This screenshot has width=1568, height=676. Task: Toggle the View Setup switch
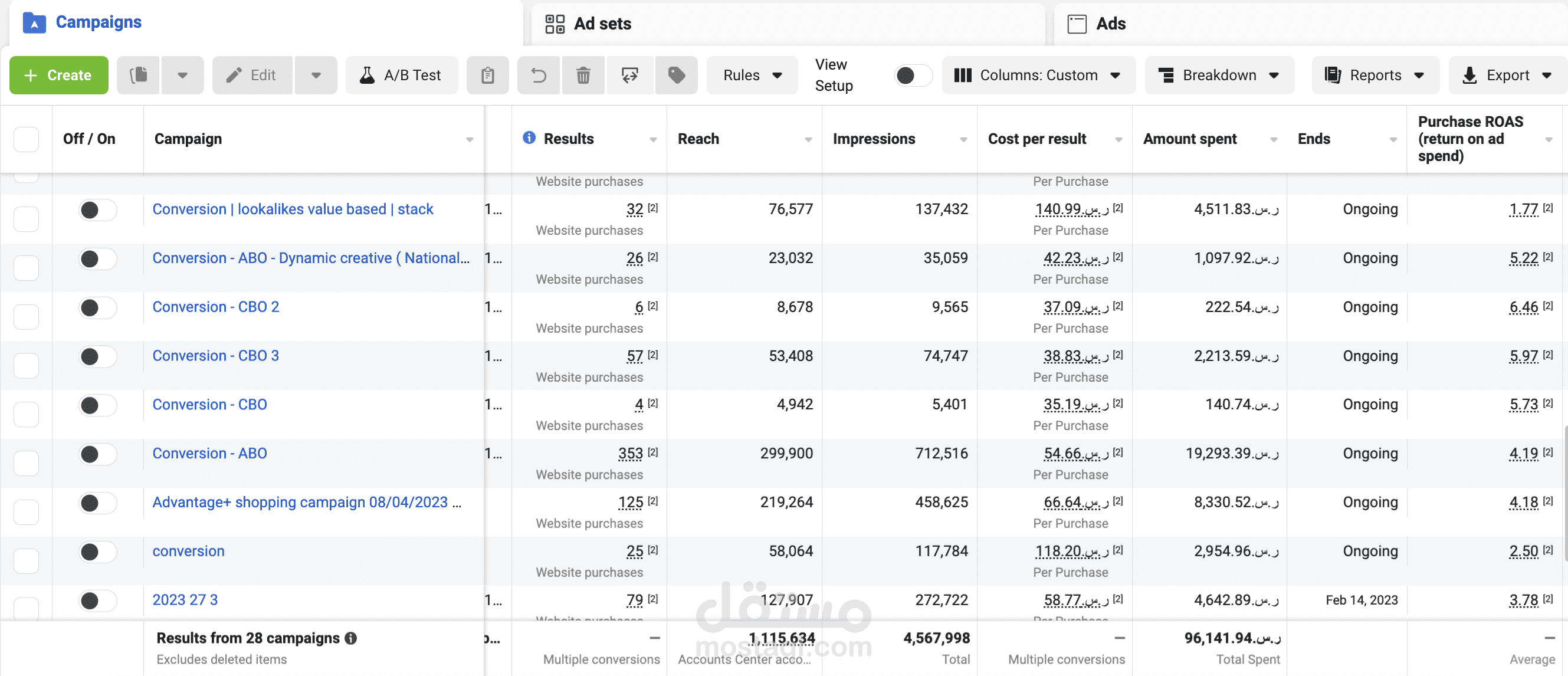click(913, 76)
